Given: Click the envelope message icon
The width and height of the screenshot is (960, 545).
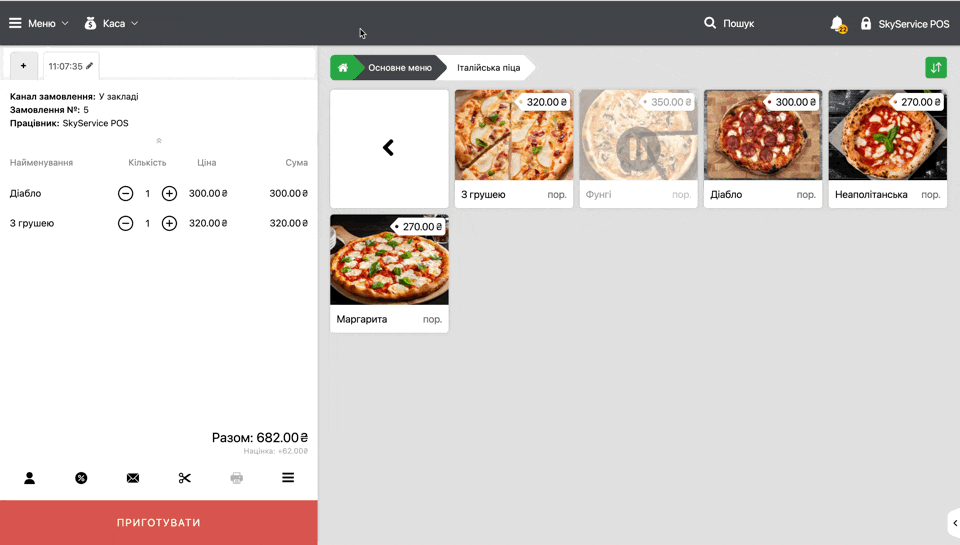Looking at the screenshot, I should (133, 478).
